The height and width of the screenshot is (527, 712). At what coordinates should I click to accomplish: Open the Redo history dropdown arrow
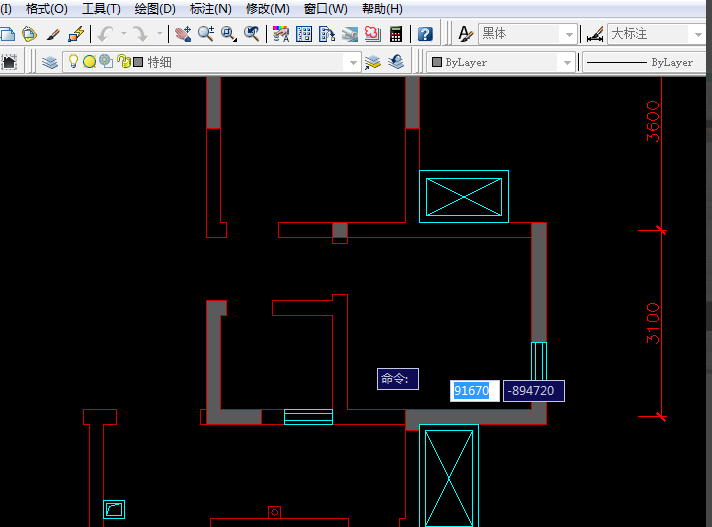coord(159,34)
